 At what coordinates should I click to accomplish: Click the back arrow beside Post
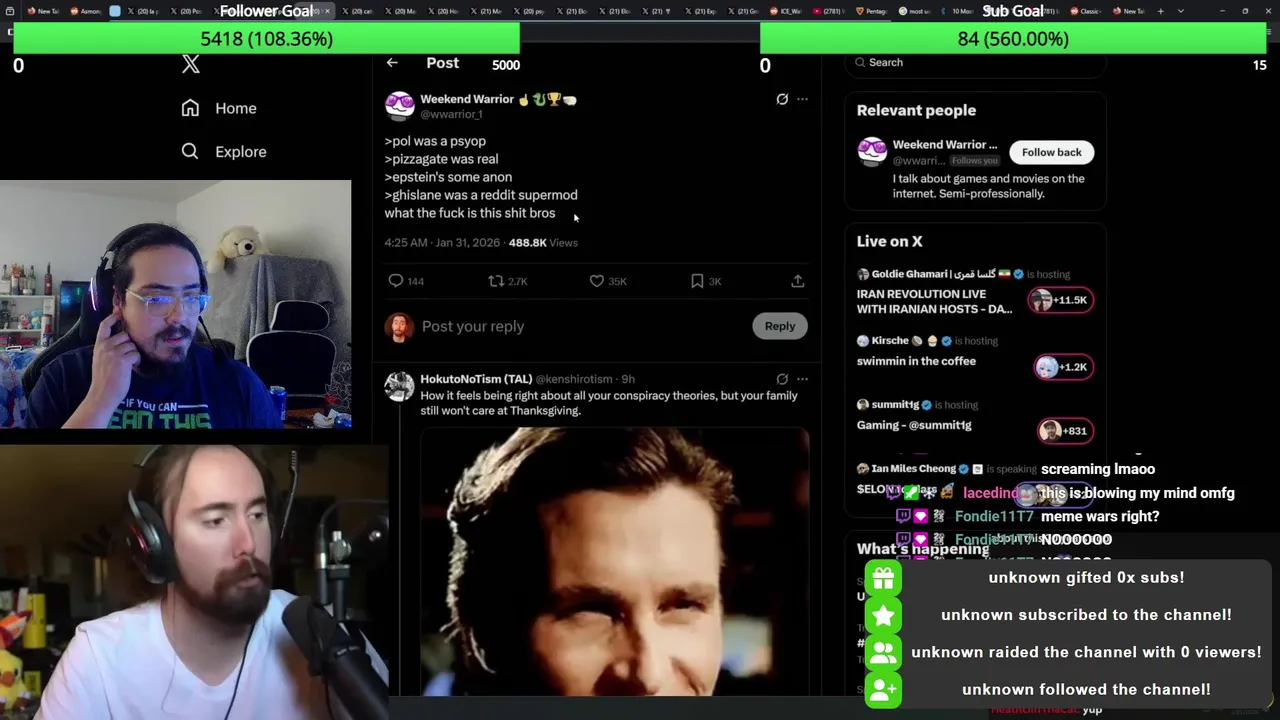[x=392, y=63]
